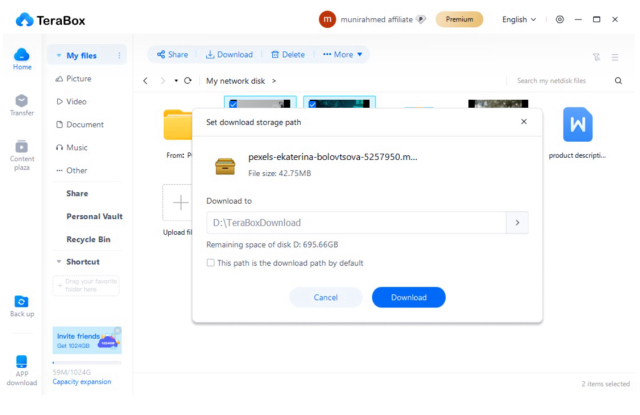The height and width of the screenshot is (415, 640).
Task: Browse for download path with the arrow
Action: pyautogui.click(x=517, y=222)
